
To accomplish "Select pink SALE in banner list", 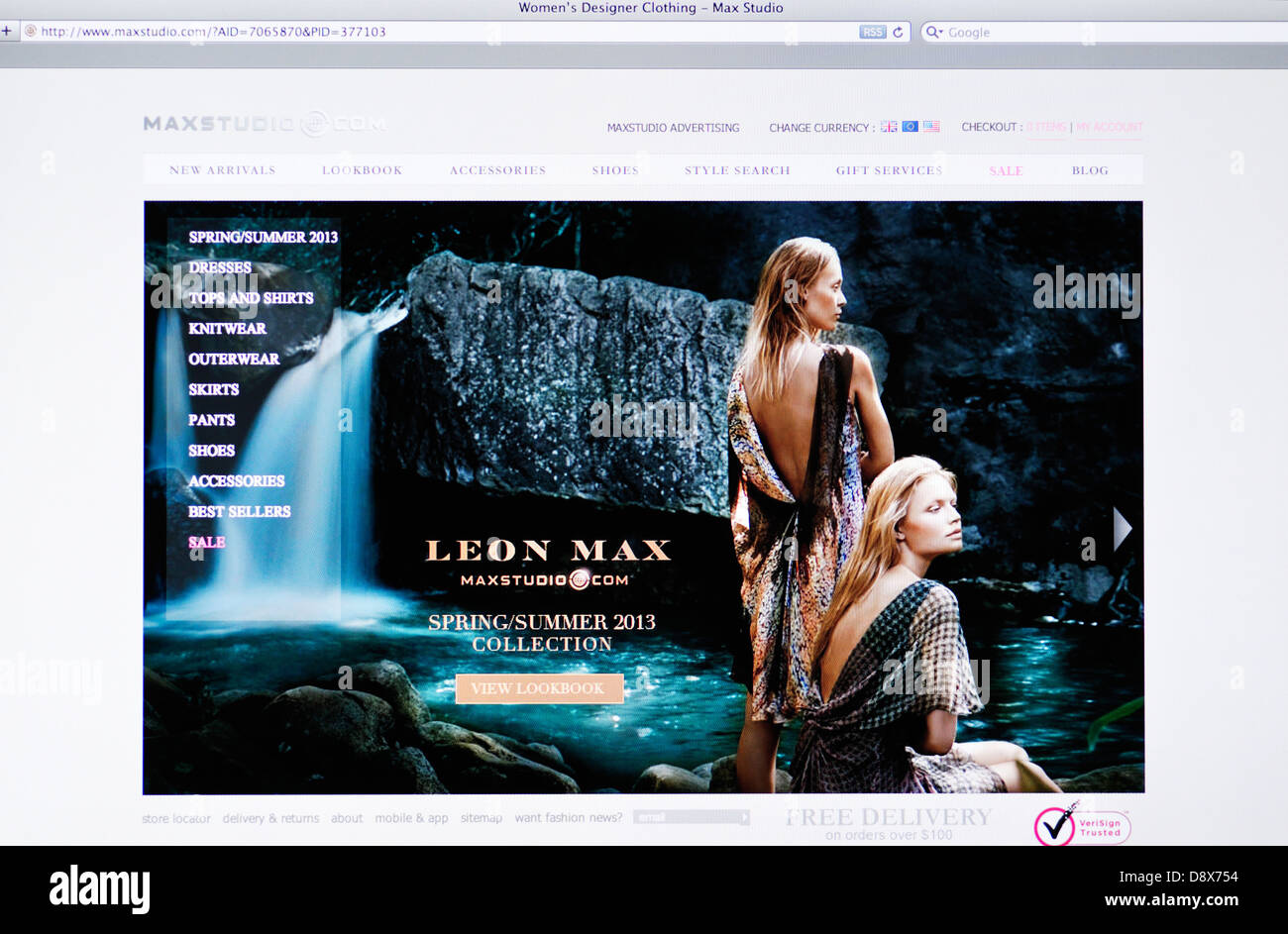I will coord(206,543).
